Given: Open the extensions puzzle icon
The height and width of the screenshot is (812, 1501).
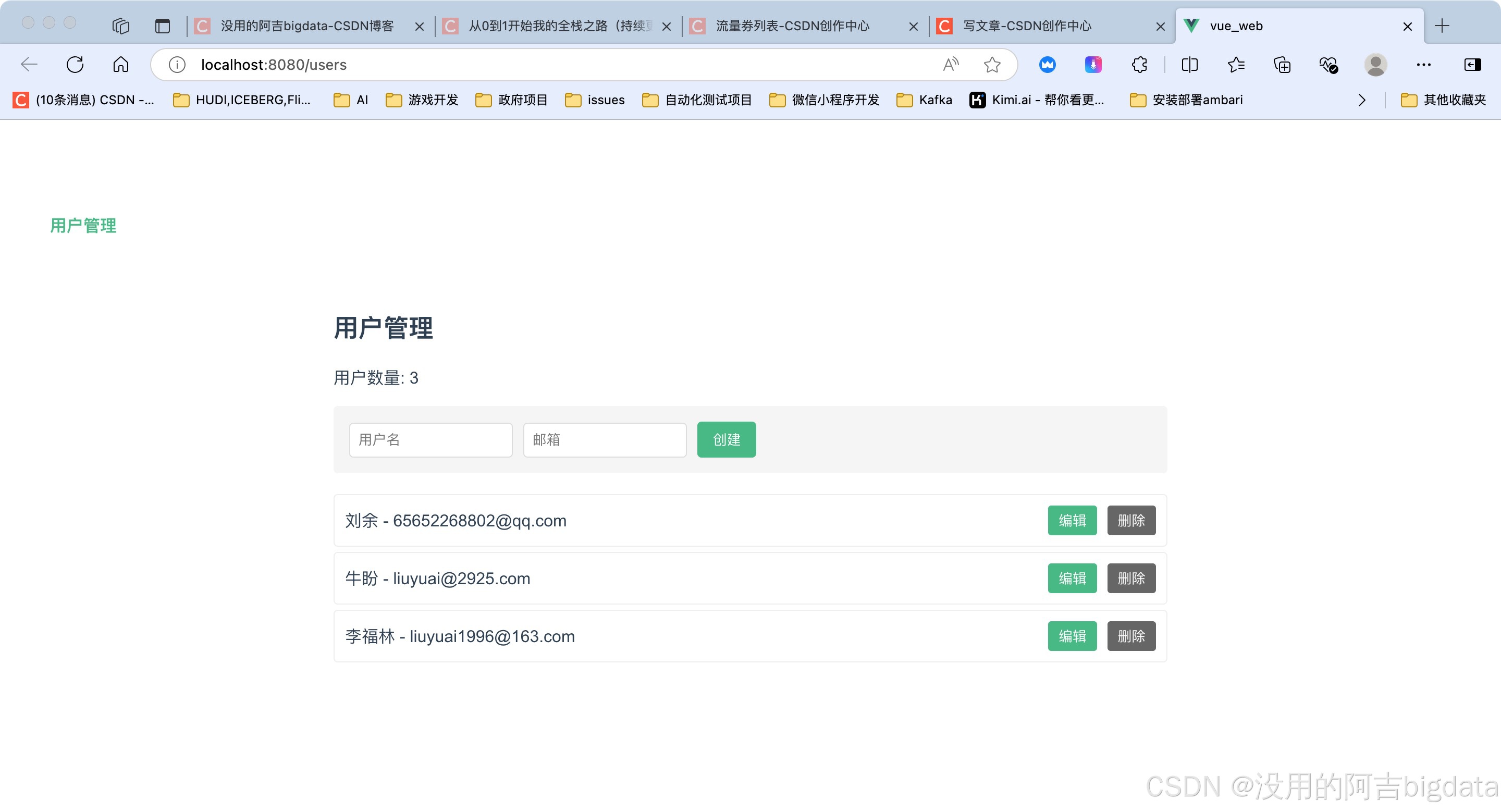Looking at the screenshot, I should pyautogui.click(x=1139, y=65).
